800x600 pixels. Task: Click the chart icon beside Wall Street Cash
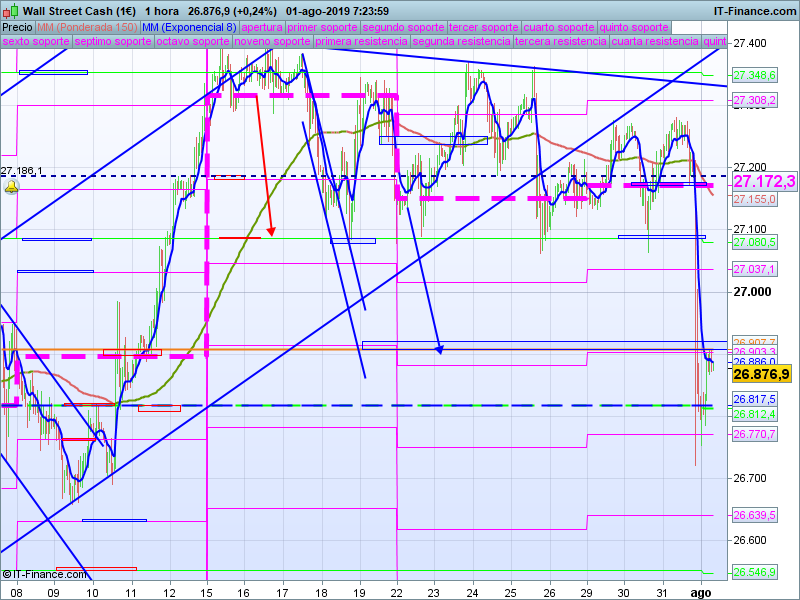click(10, 10)
